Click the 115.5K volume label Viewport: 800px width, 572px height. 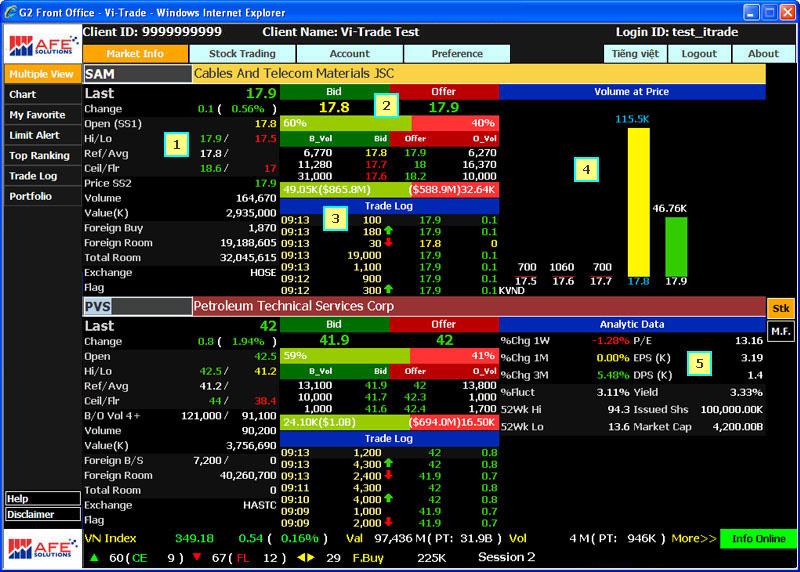point(632,119)
